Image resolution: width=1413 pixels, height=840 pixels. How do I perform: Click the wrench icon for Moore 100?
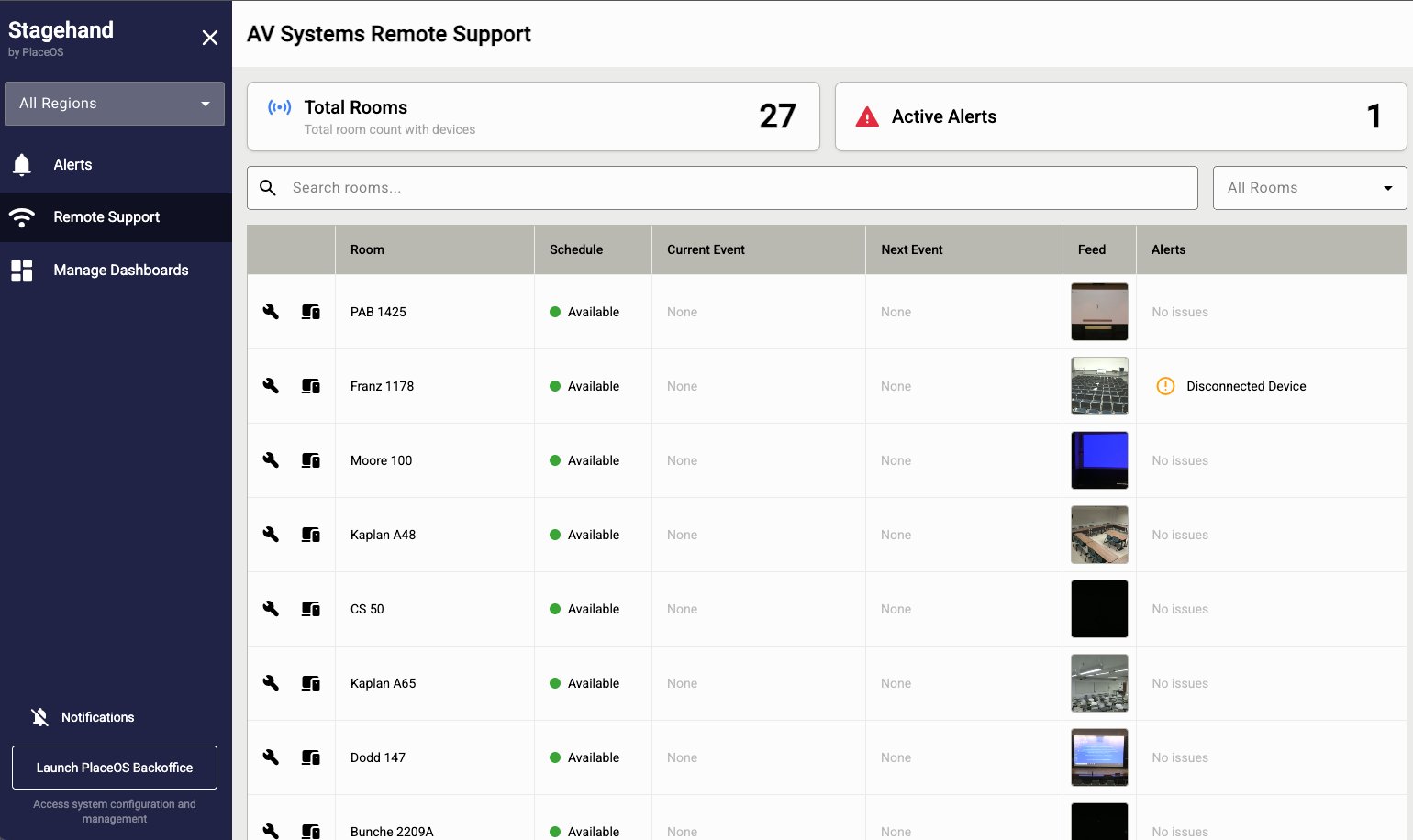271,460
